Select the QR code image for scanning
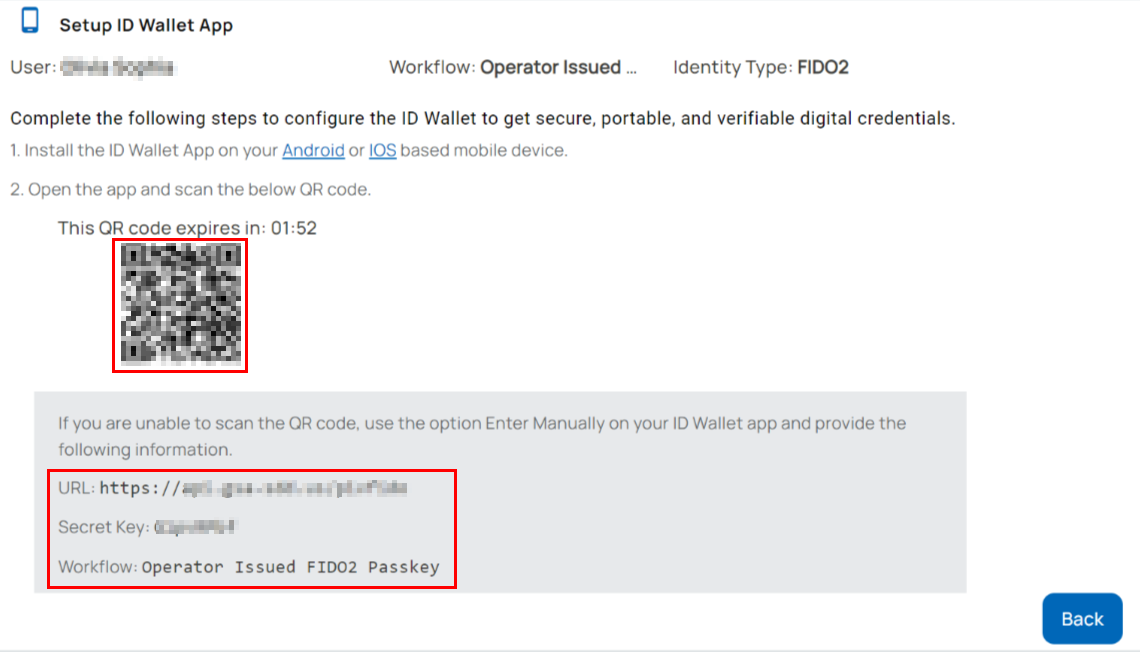This screenshot has height=652, width=1140. coord(180,306)
